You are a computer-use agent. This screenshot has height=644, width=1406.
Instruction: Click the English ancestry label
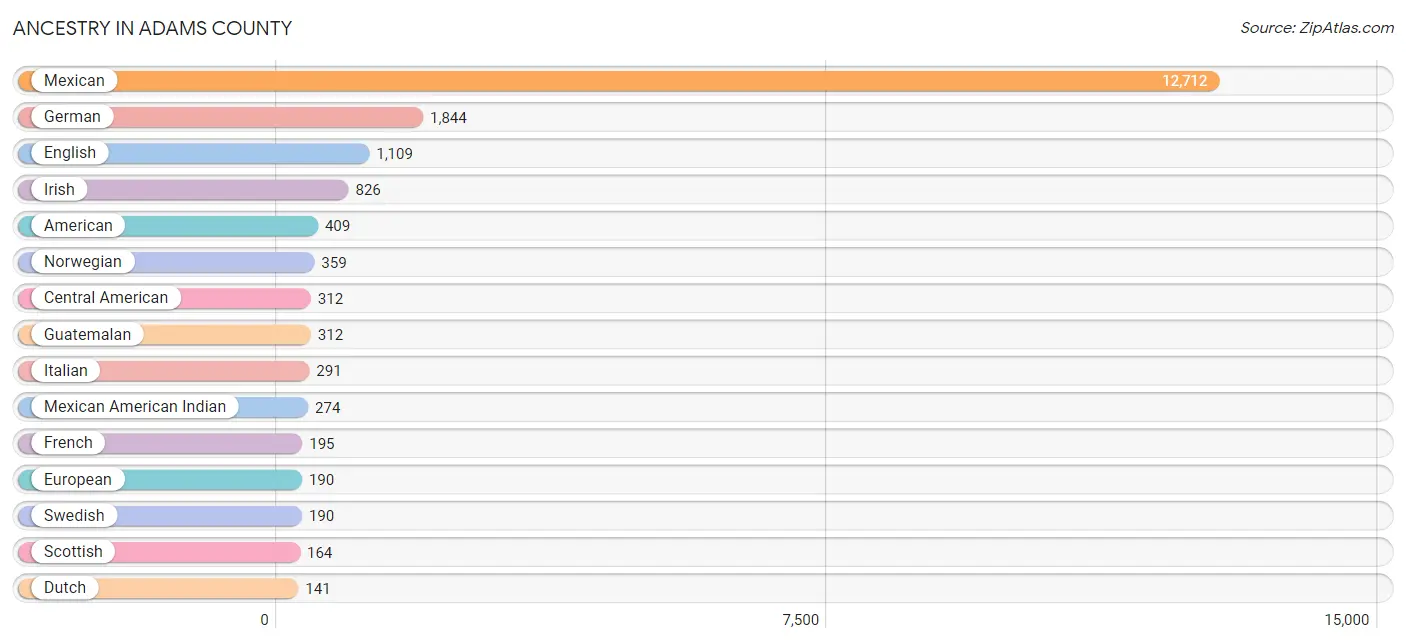point(70,153)
